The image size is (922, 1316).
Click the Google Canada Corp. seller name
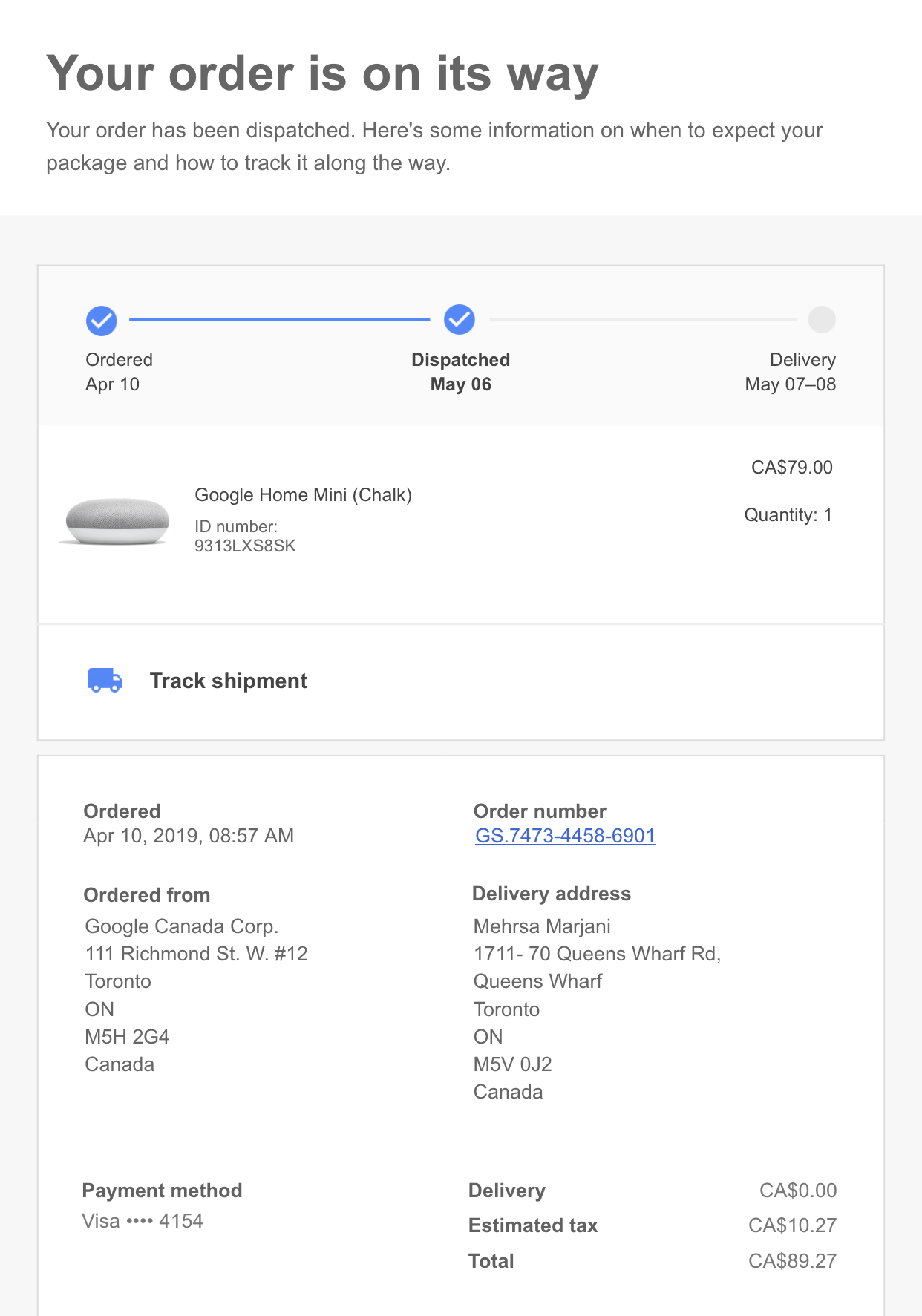(182, 926)
